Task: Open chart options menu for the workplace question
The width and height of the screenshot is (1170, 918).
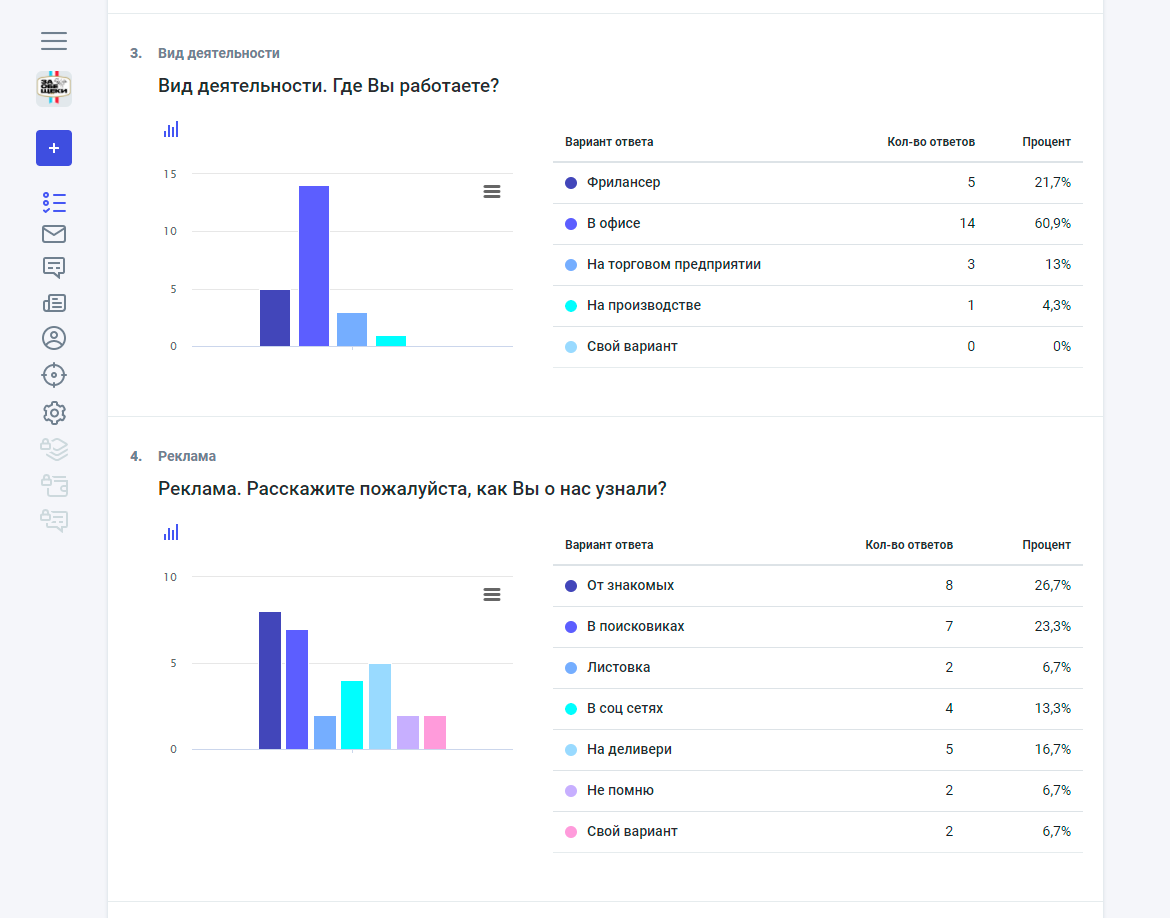Action: pyautogui.click(x=492, y=191)
